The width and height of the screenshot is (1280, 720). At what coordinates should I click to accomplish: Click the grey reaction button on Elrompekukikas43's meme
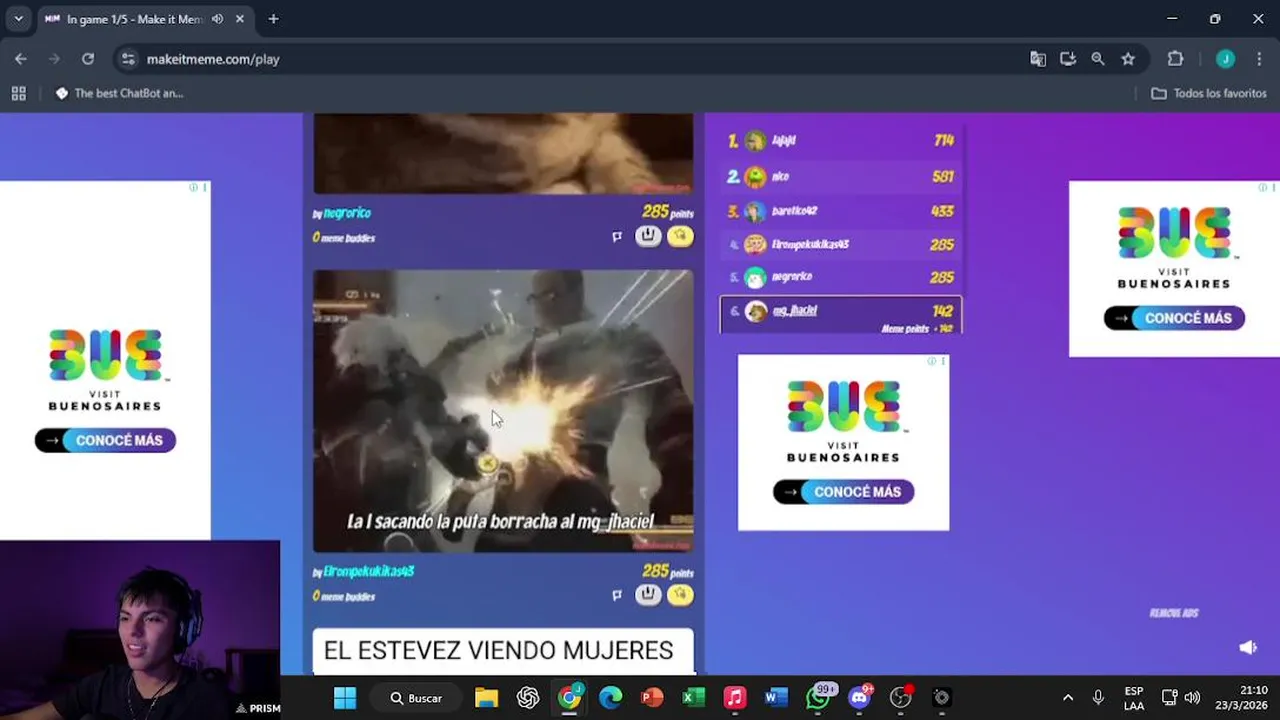point(648,594)
